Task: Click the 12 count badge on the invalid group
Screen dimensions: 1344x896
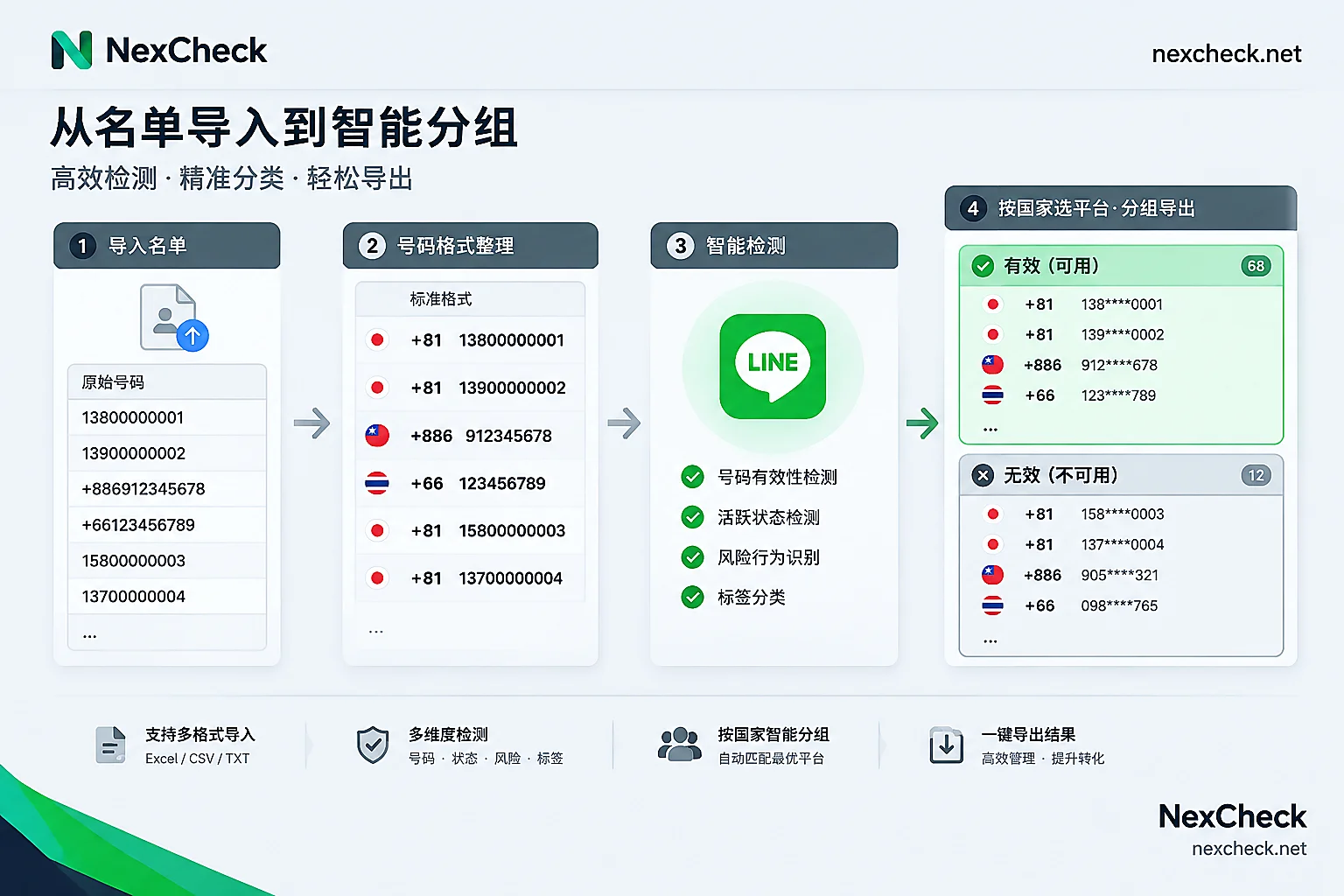Action: point(1256,475)
